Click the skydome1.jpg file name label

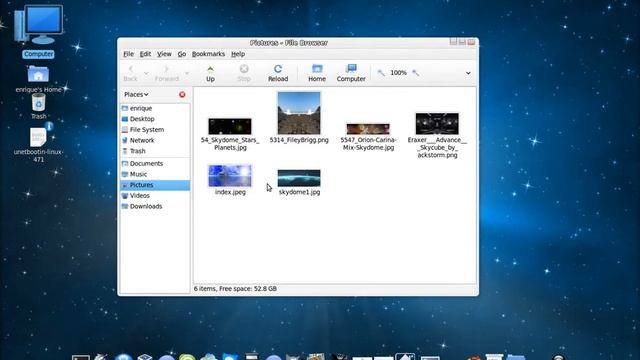pyautogui.click(x=299, y=192)
